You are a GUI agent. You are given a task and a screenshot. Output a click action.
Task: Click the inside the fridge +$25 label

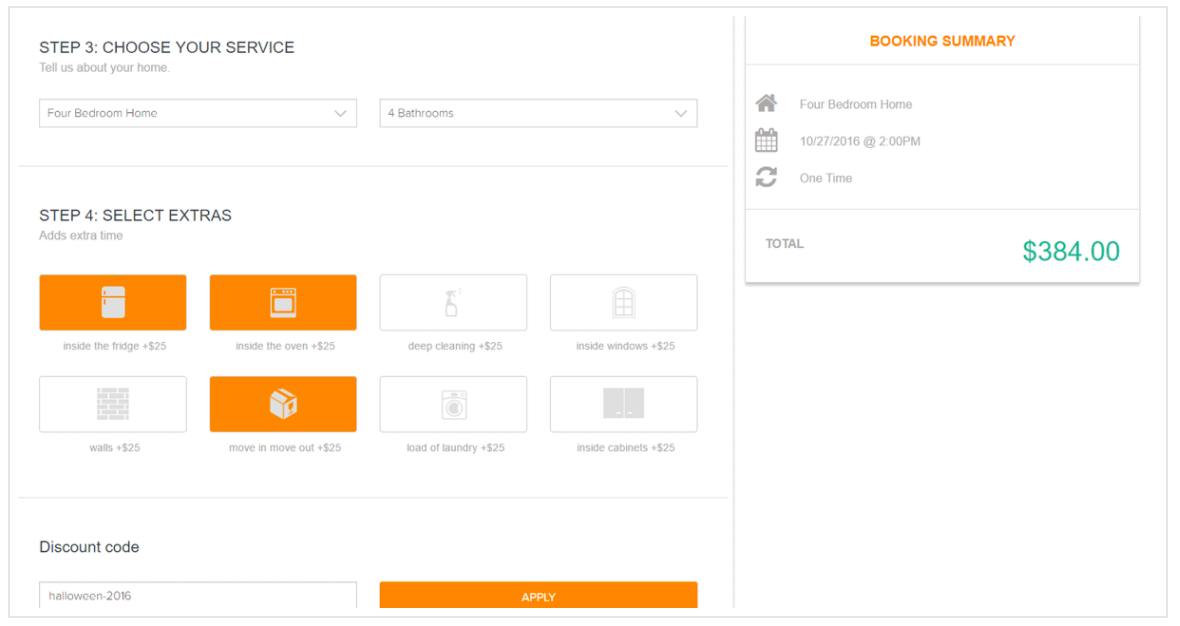[x=114, y=346]
